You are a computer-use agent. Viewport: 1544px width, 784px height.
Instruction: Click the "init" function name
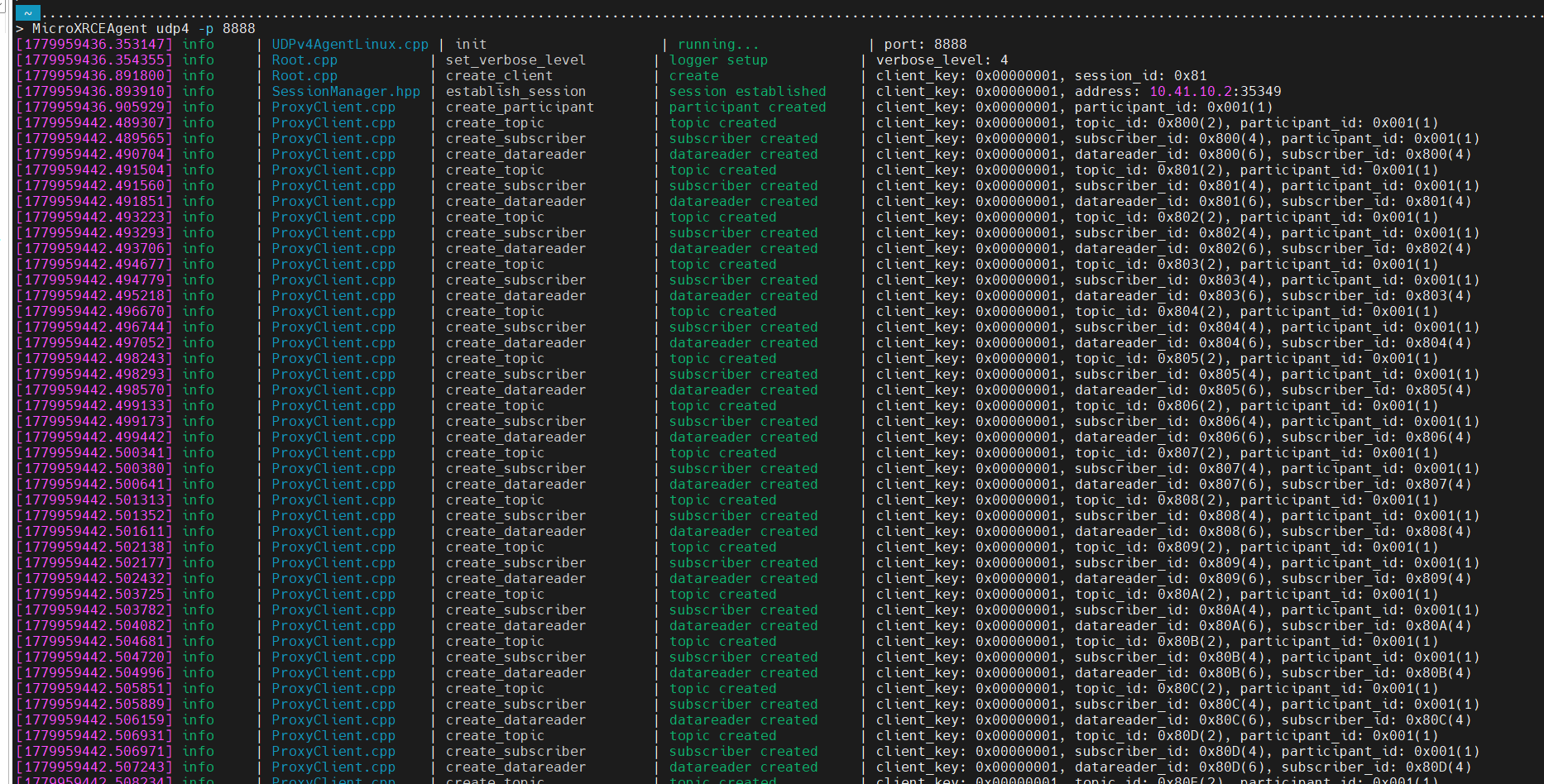[x=471, y=44]
